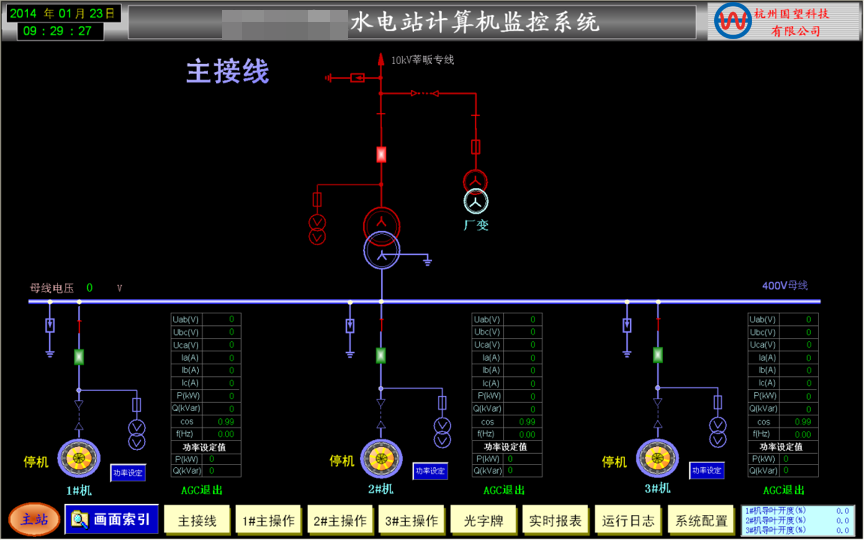Viewport: 864px width, 540px height.
Task: Open the 运行日志 page
Action: point(628,520)
